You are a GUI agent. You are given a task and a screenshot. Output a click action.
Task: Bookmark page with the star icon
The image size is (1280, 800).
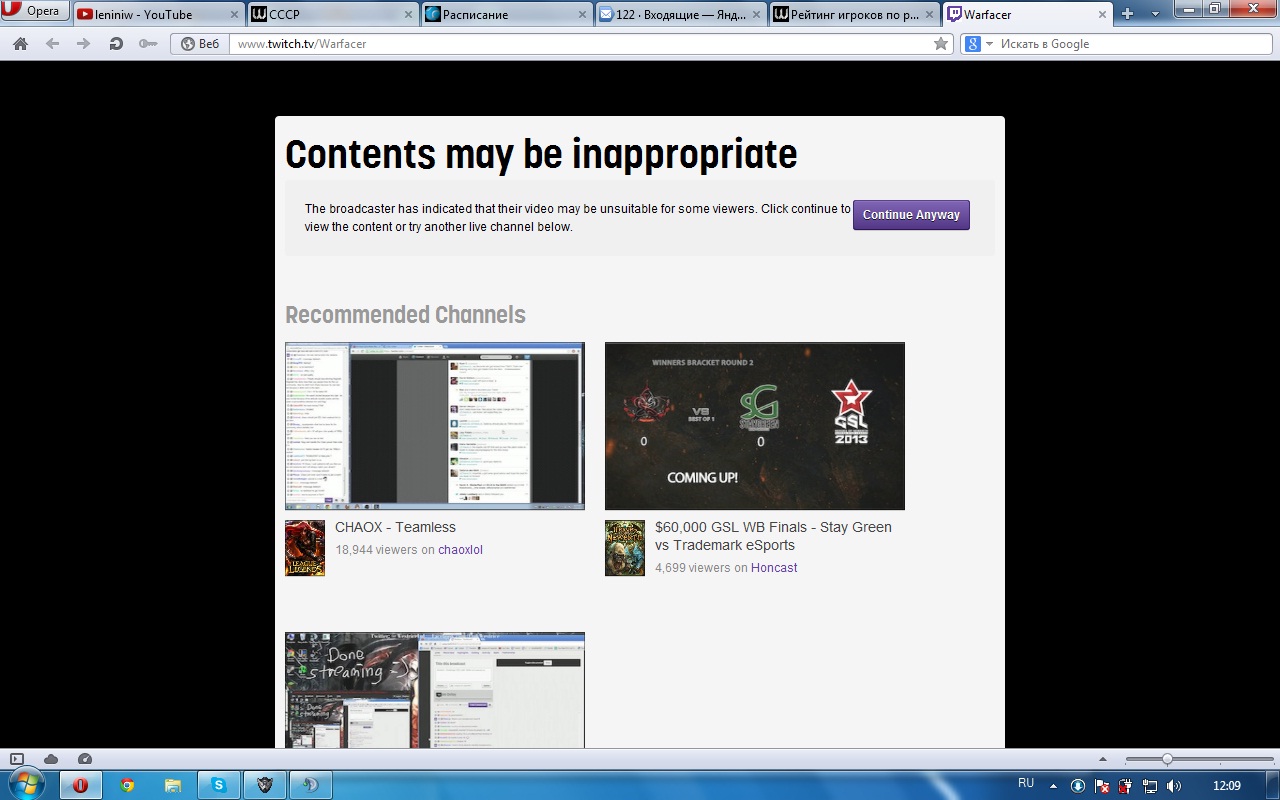pyautogui.click(x=941, y=44)
